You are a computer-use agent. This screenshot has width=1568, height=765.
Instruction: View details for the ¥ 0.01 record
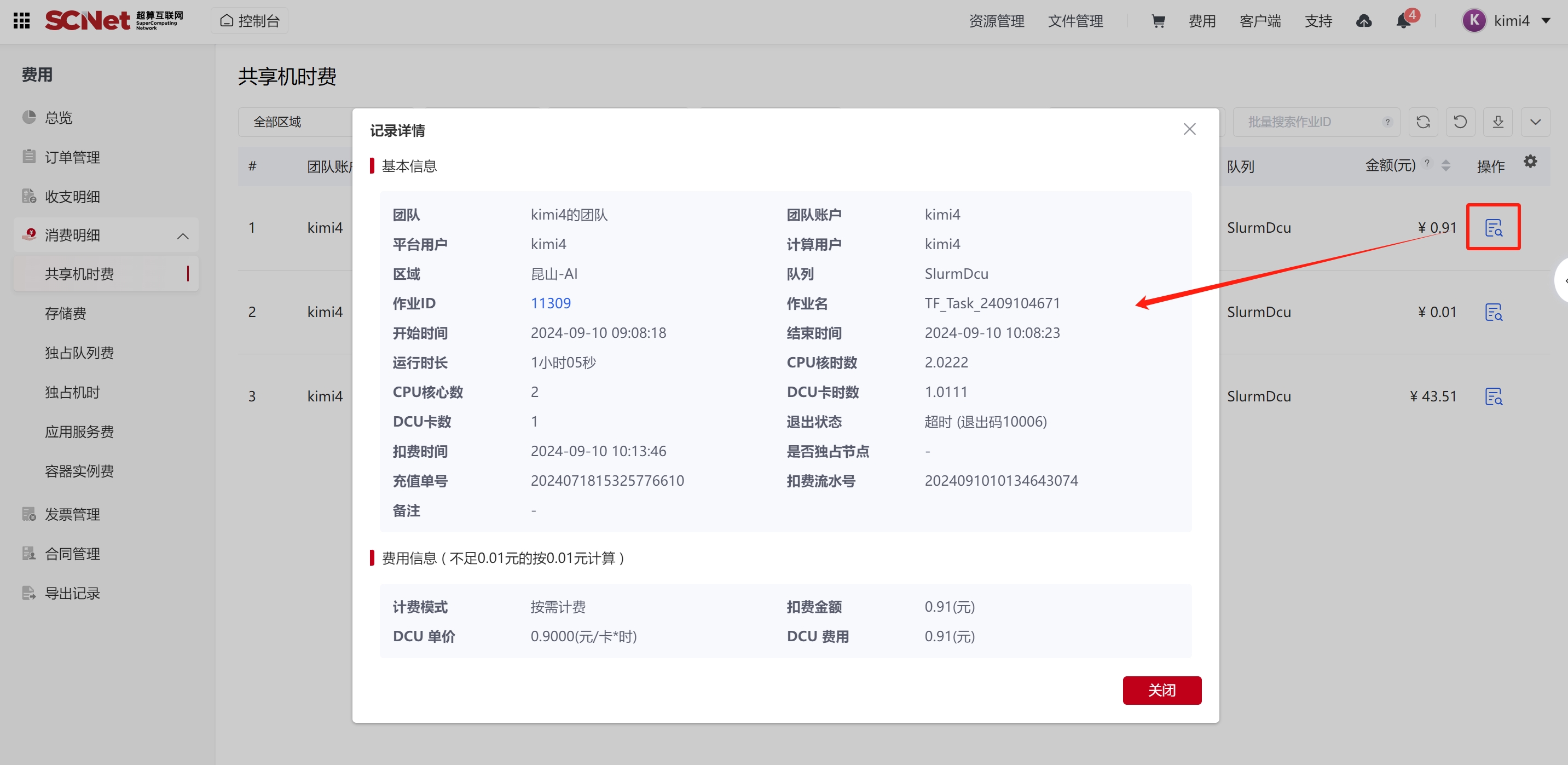[1493, 313]
